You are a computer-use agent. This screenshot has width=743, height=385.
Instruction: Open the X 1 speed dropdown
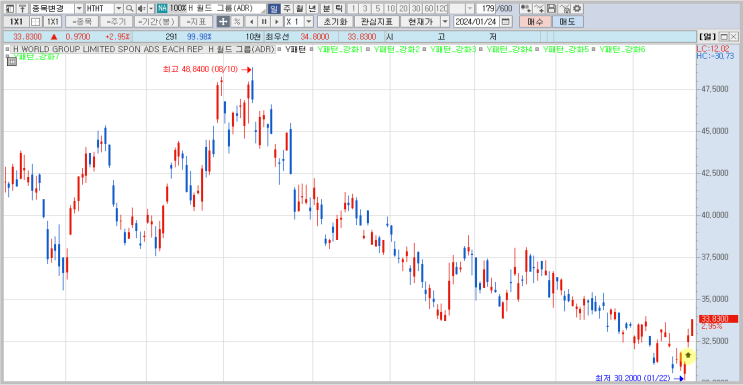point(309,21)
